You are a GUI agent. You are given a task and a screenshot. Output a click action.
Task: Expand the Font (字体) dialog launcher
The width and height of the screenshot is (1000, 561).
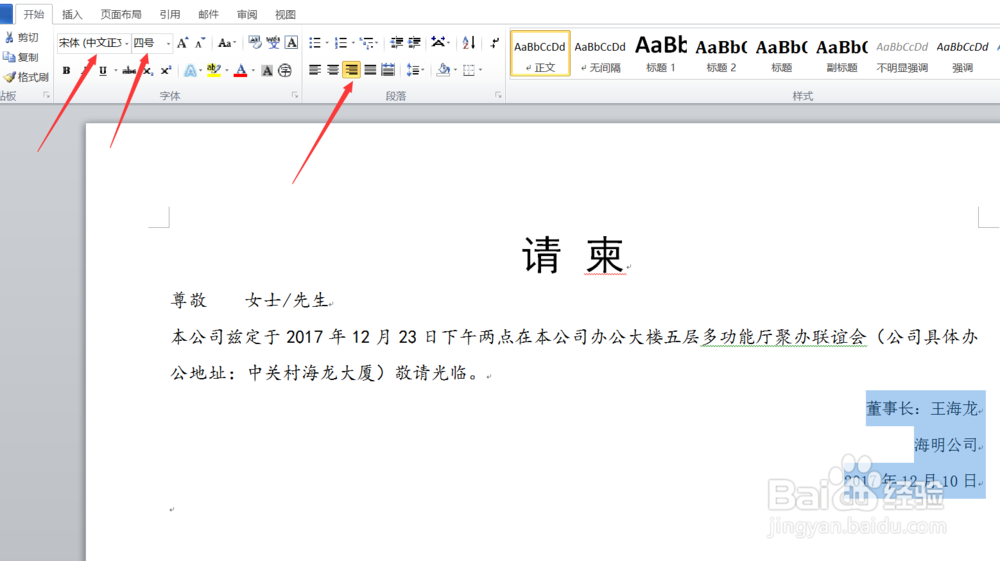tap(295, 95)
